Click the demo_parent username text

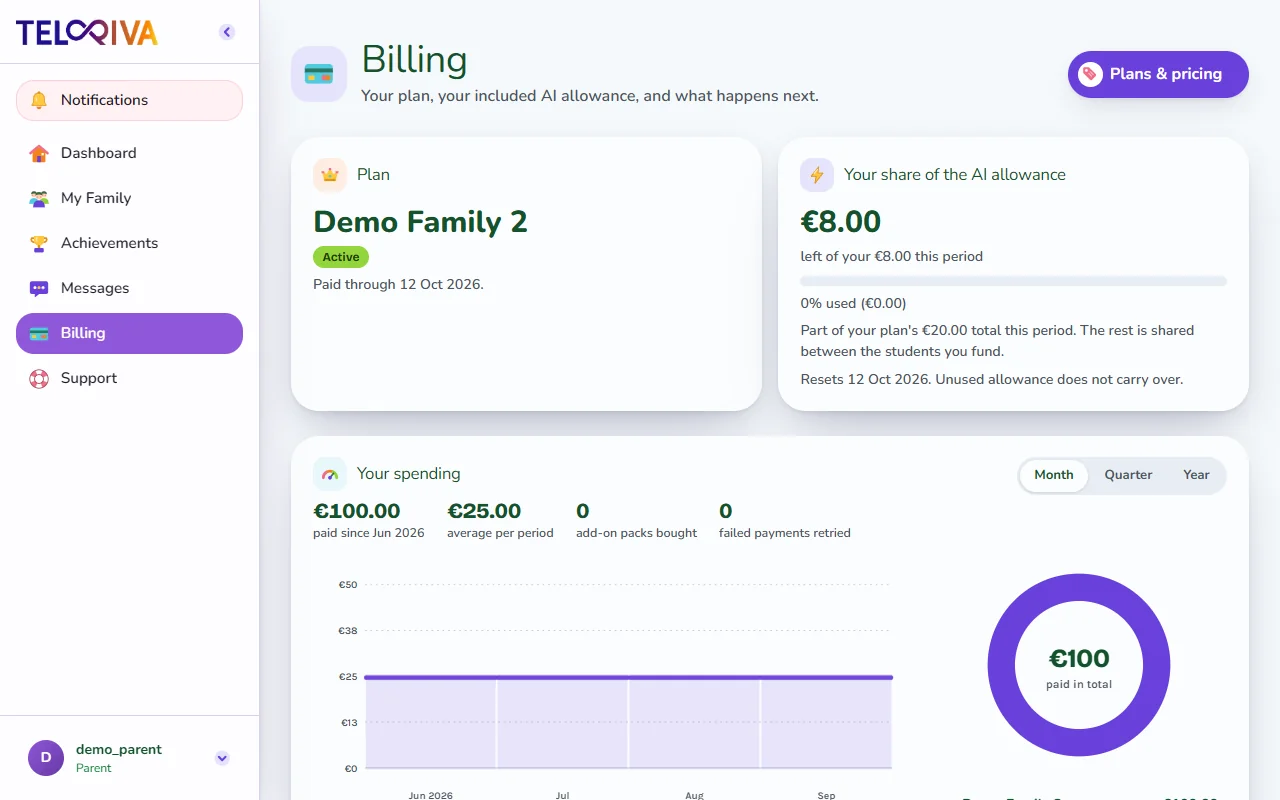[119, 749]
